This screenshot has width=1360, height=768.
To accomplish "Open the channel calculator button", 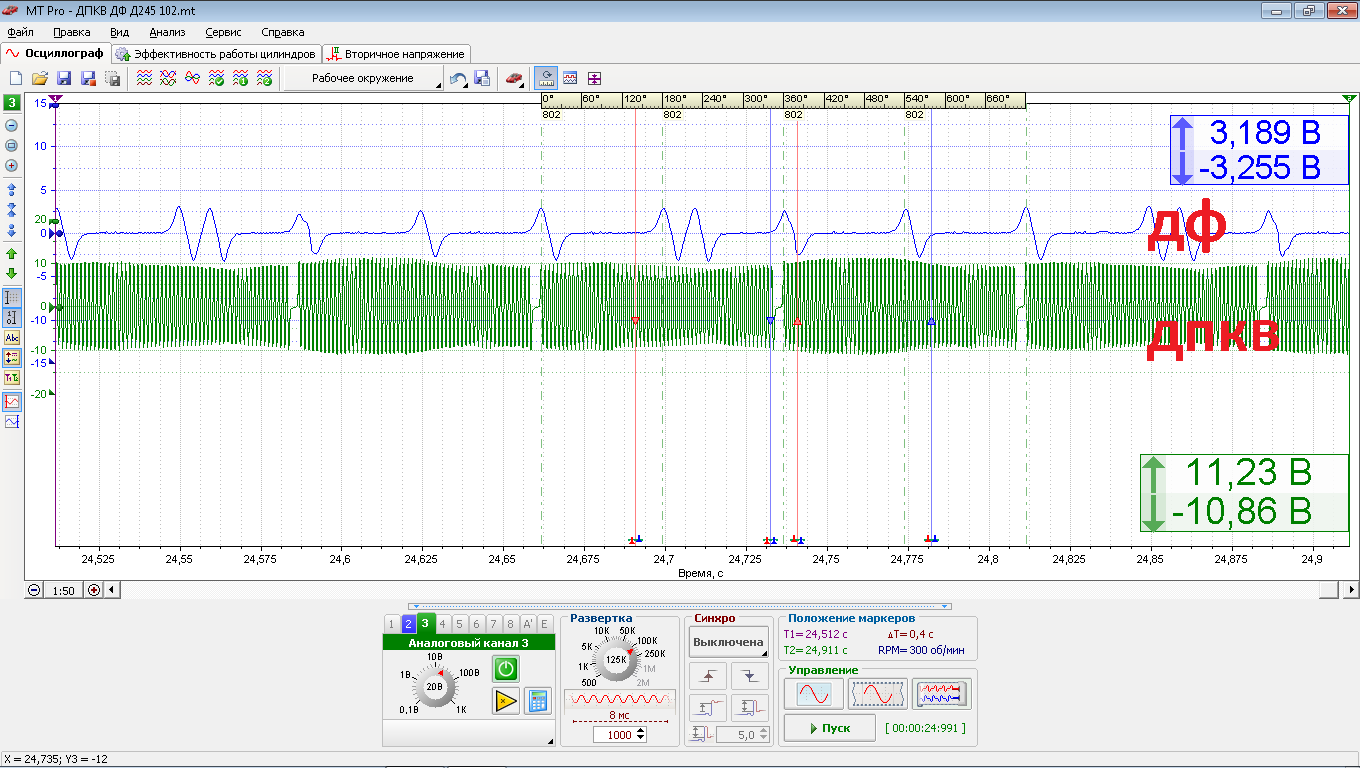I will [x=538, y=701].
